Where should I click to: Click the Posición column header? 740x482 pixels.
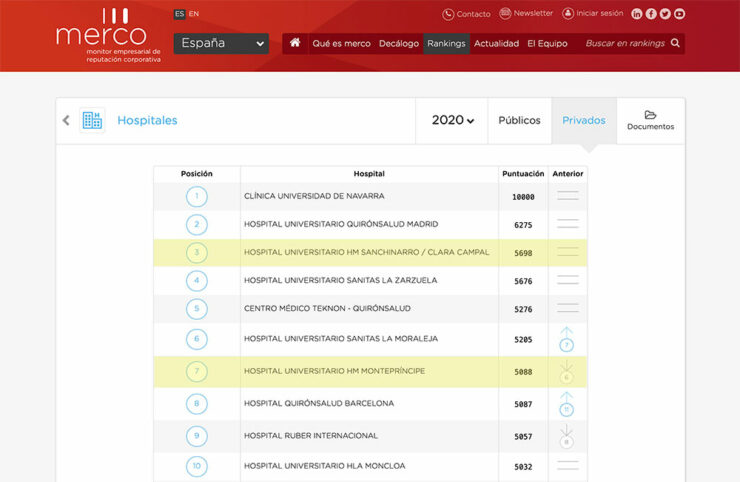pos(197,174)
